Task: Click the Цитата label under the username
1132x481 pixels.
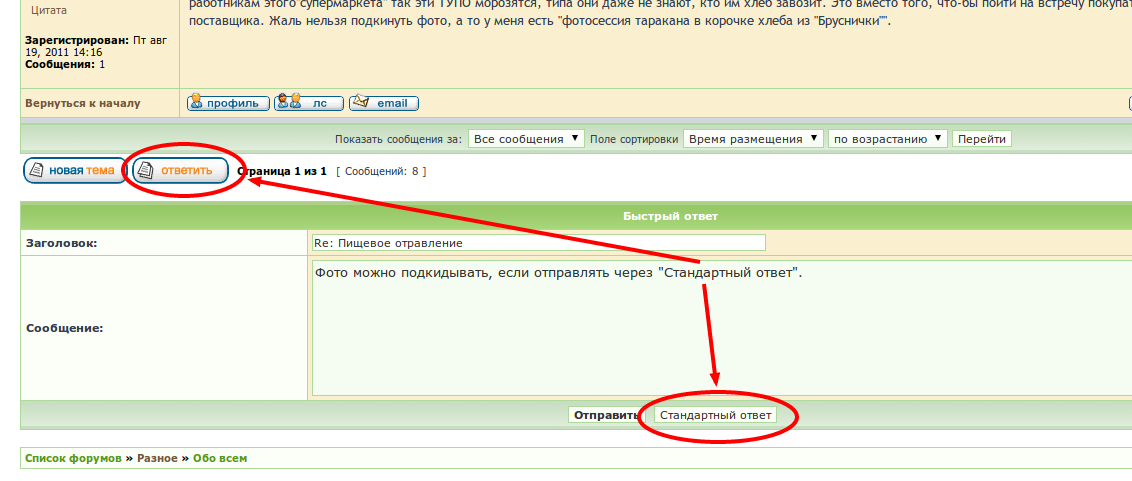Action: tap(50, 10)
